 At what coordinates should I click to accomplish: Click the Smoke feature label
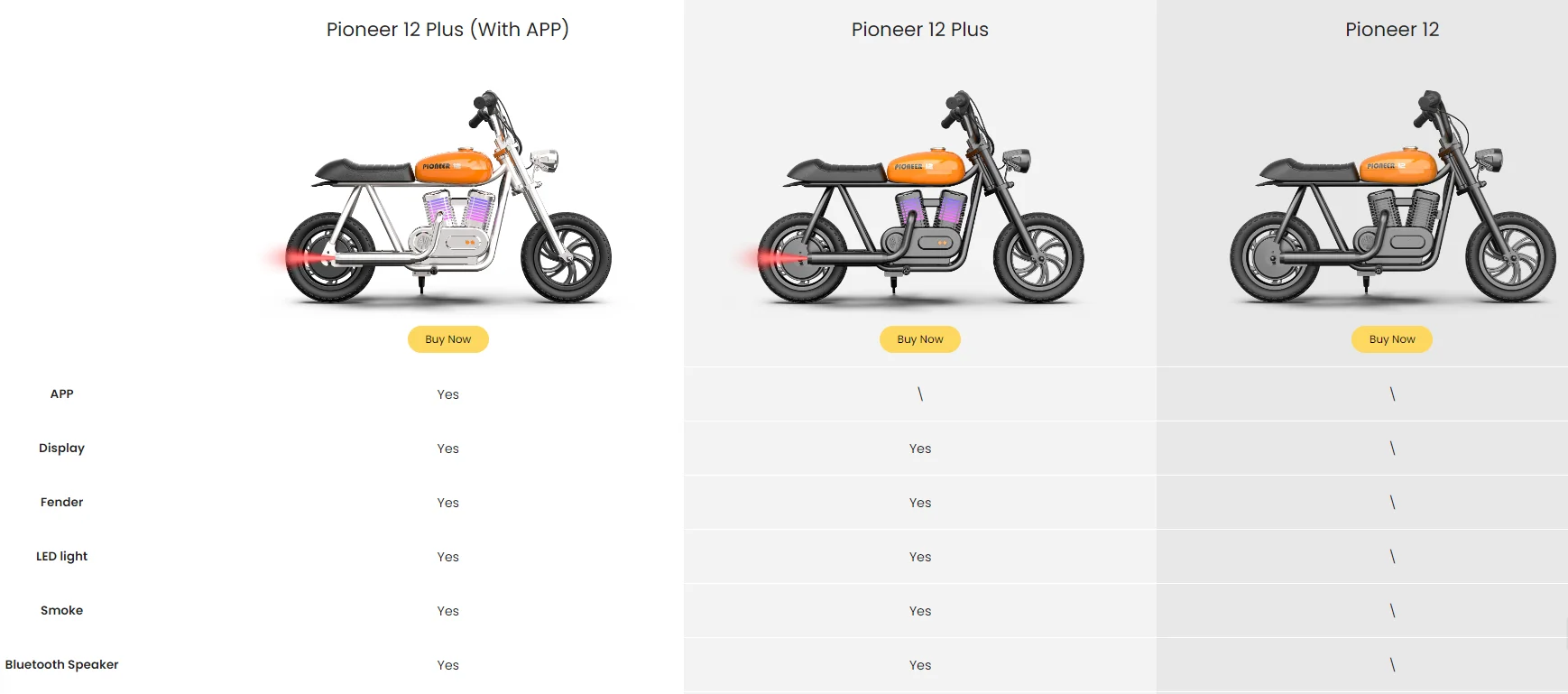click(61, 611)
